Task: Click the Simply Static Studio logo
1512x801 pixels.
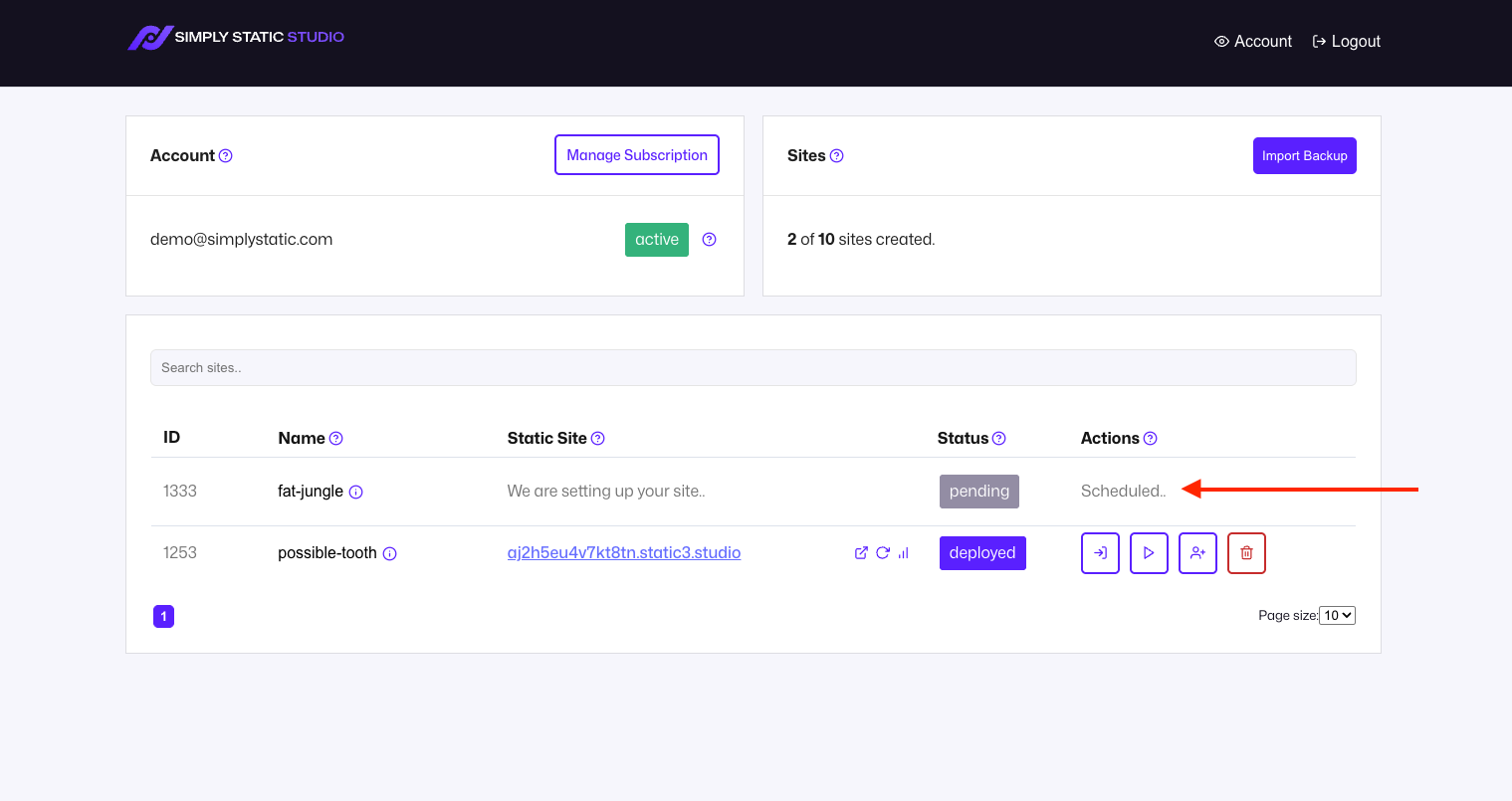Action: coord(236,38)
